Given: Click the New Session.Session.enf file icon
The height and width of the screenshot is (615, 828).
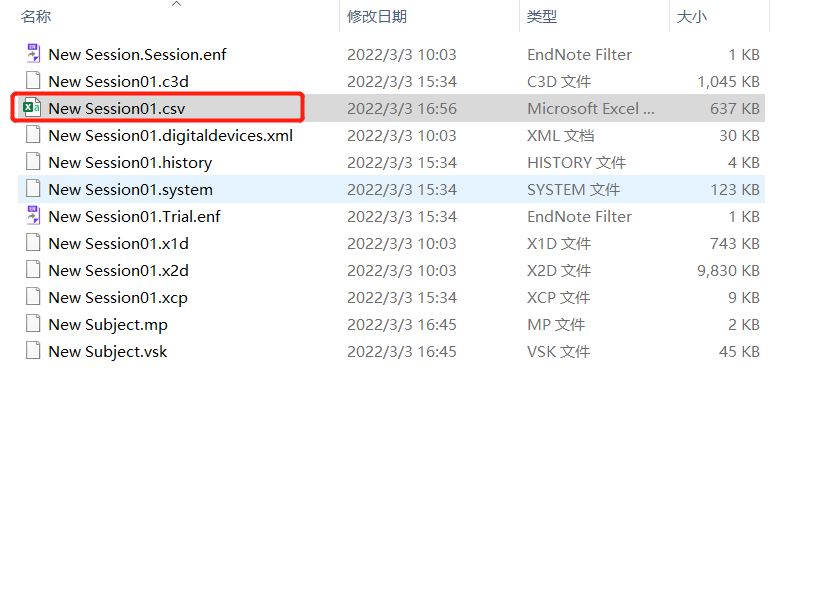Looking at the screenshot, I should click(33, 54).
